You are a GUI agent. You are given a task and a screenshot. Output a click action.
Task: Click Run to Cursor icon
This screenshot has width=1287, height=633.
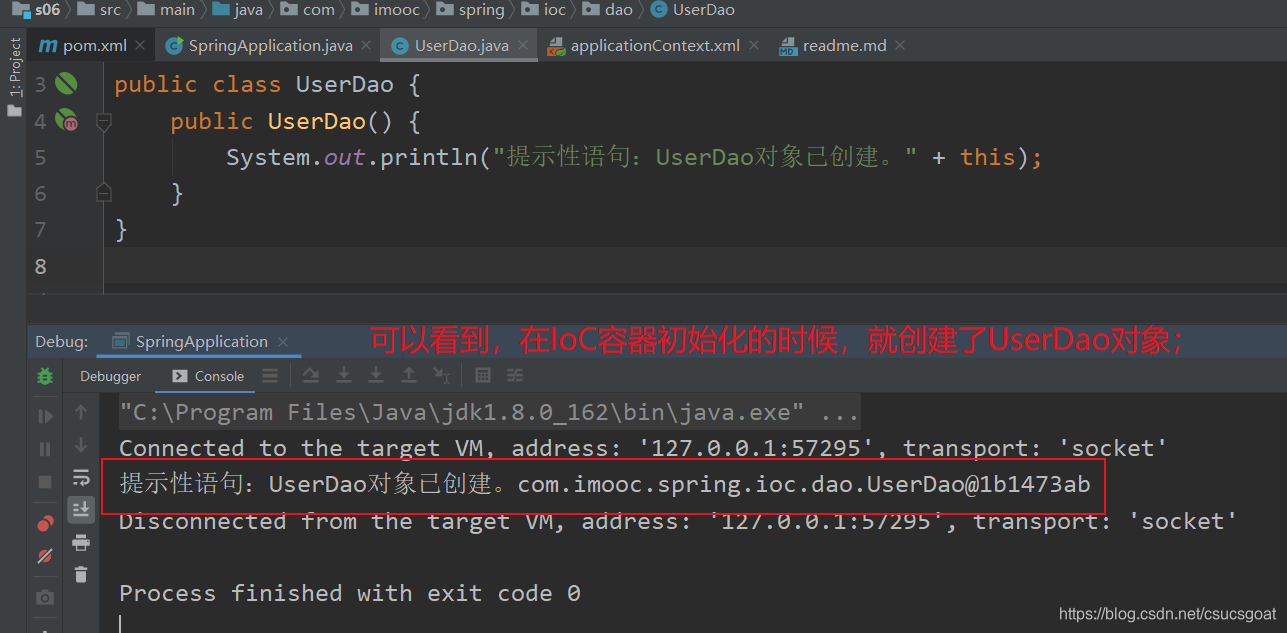click(x=441, y=376)
